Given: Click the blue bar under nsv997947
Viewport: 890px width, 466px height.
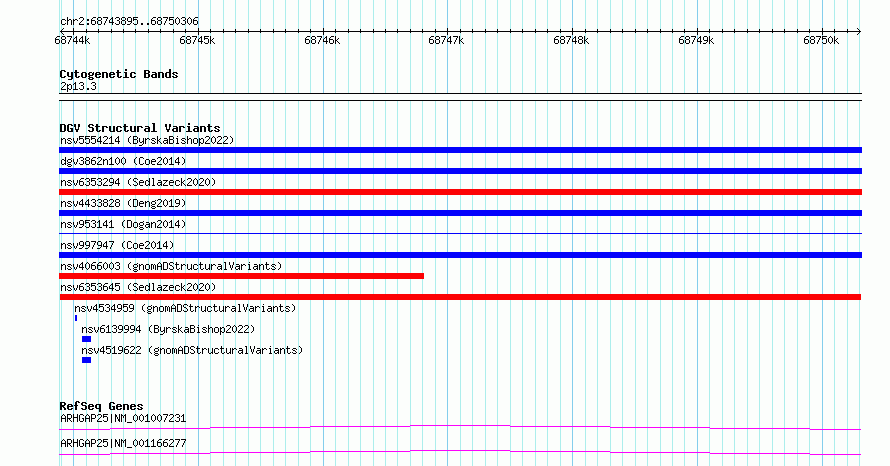Looking at the screenshot, I should (460, 255).
